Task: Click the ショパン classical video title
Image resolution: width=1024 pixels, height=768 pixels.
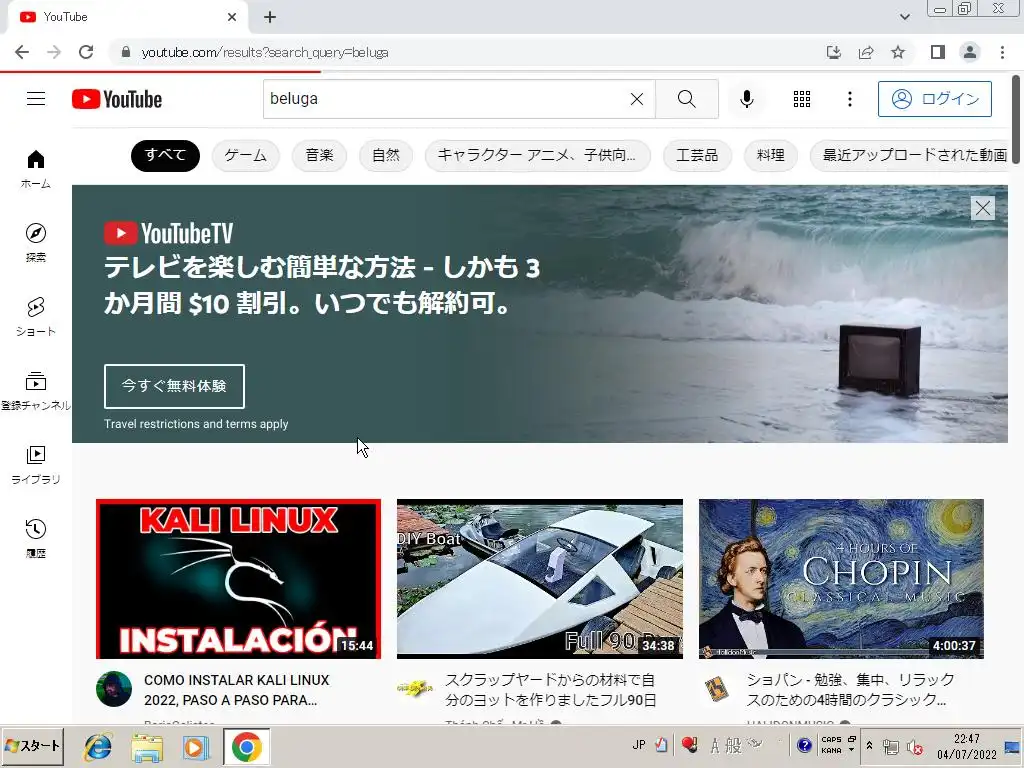Action: [x=850, y=690]
